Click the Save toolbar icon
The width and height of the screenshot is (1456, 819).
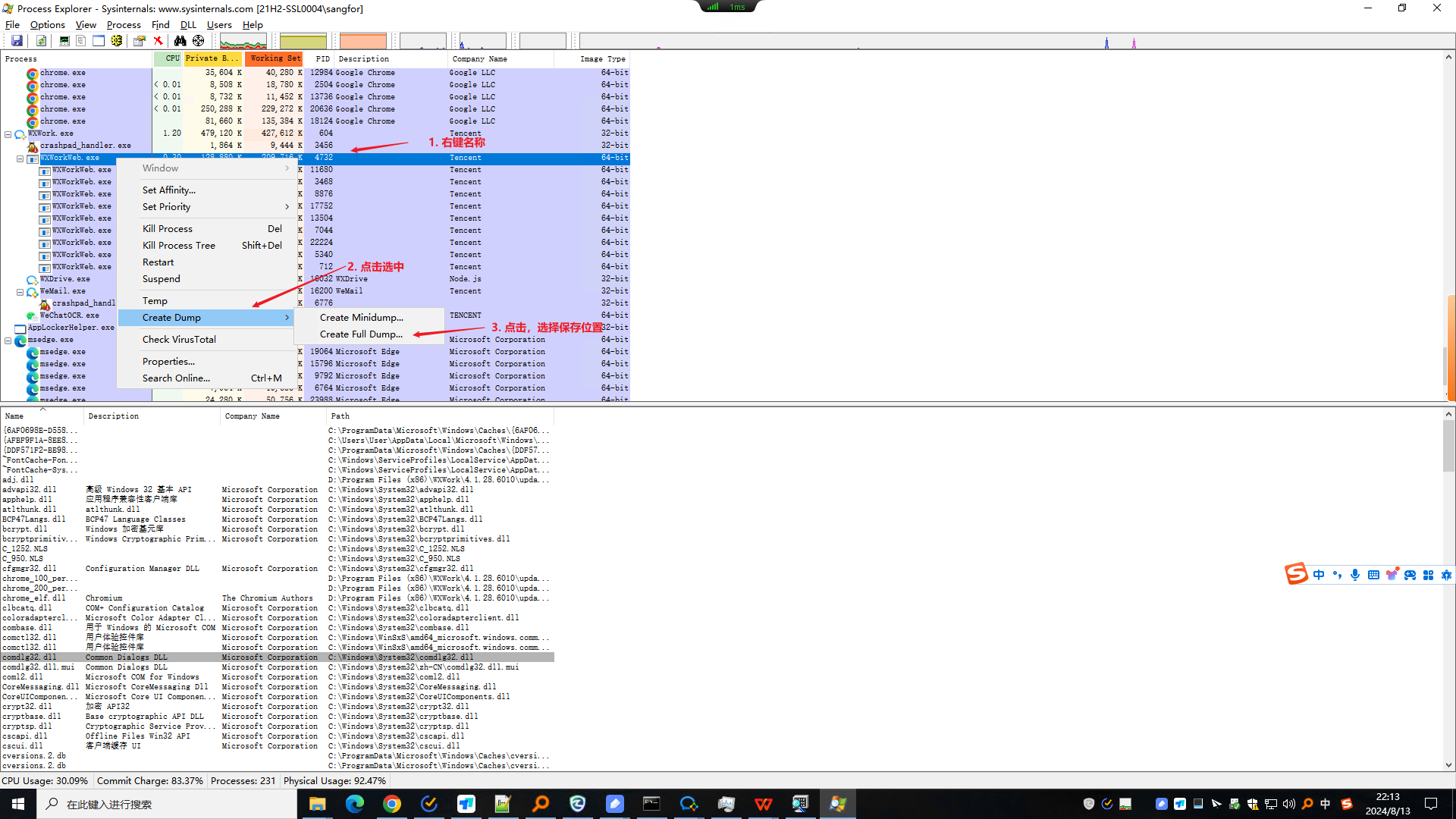(17, 41)
